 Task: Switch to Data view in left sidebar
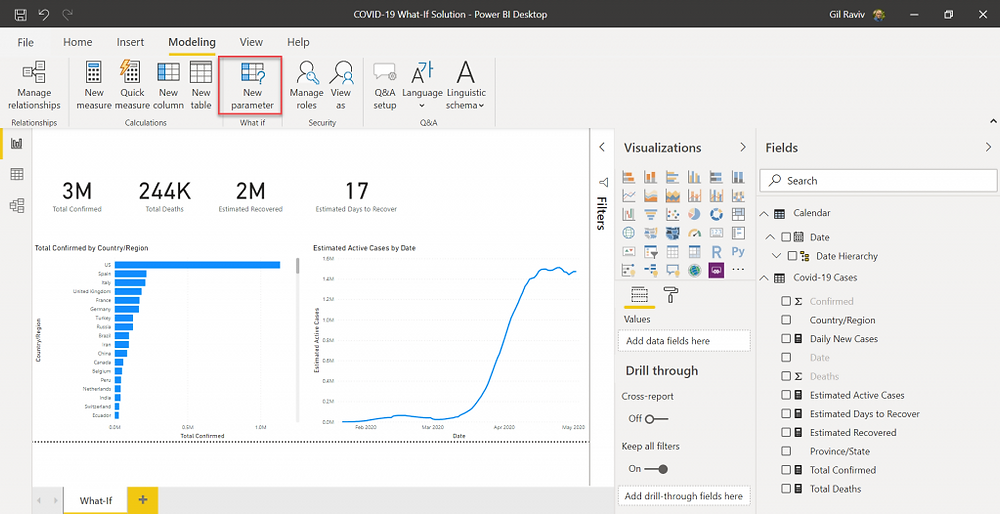pos(17,174)
